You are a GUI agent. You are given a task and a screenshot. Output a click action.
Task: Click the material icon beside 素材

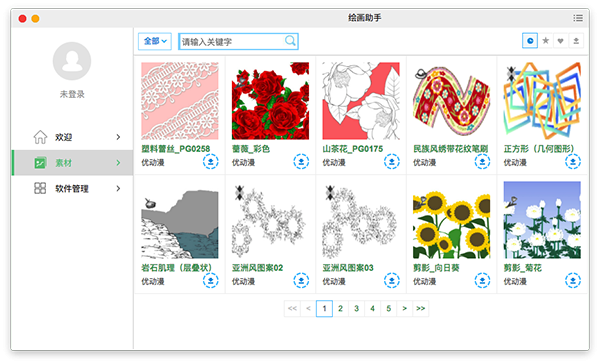point(40,163)
